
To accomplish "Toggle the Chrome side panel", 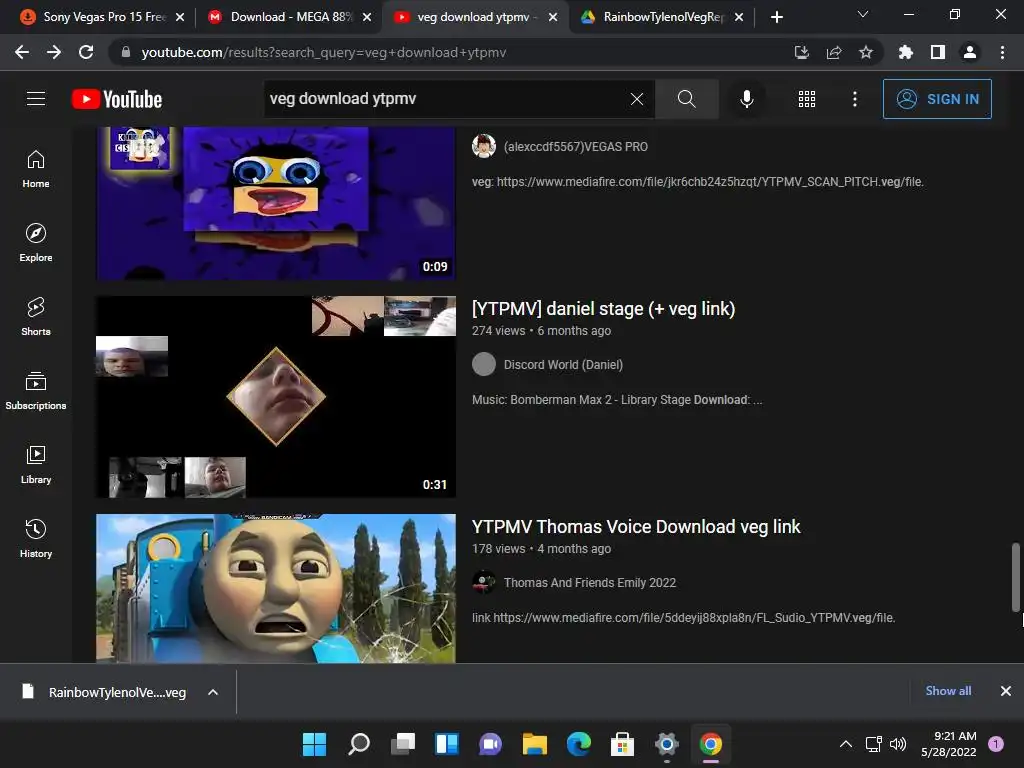I will click(938, 52).
